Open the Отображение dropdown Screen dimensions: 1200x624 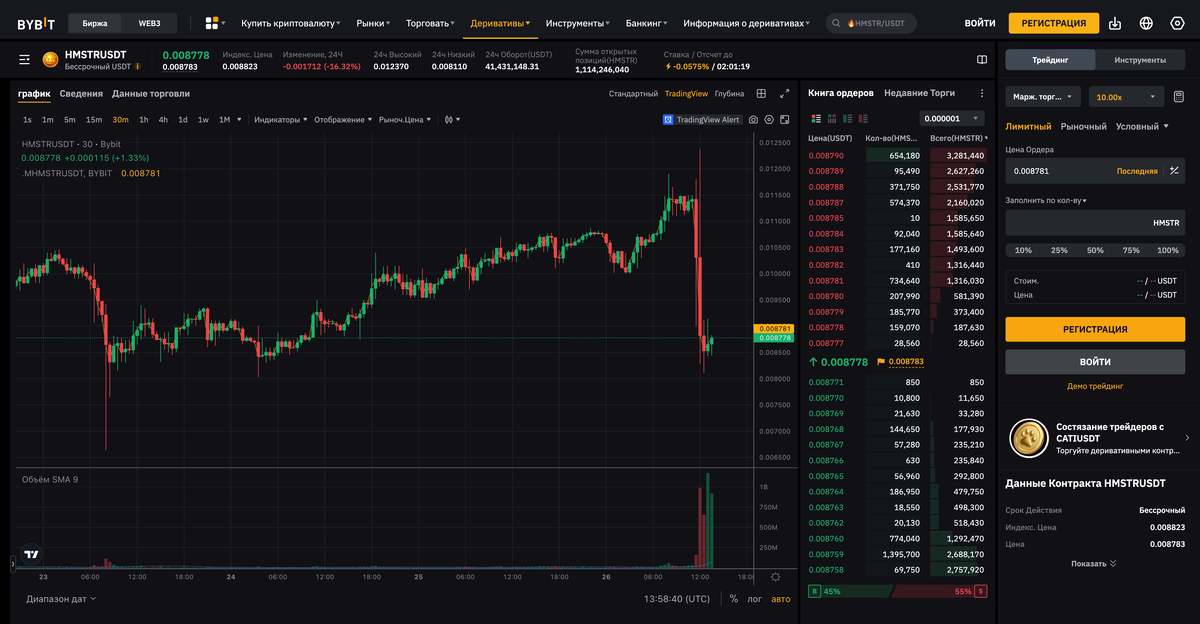click(343, 119)
